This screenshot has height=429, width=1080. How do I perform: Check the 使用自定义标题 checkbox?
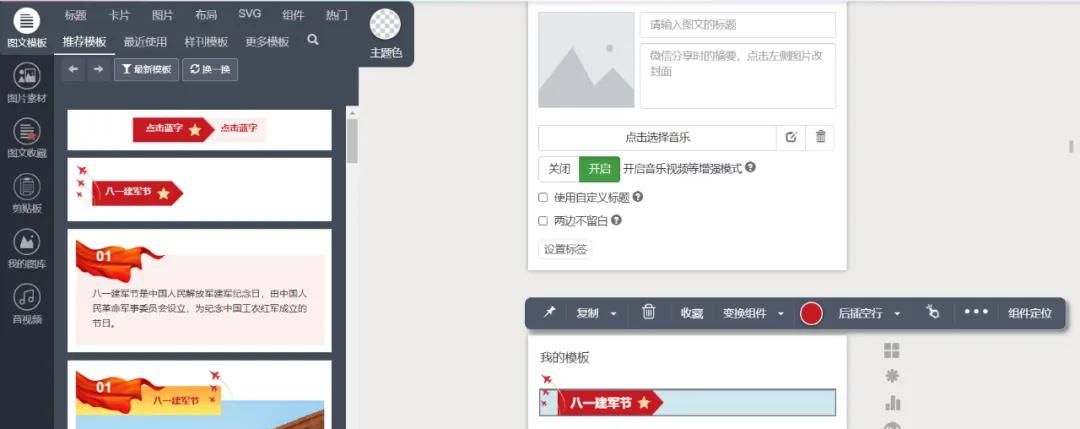click(x=543, y=198)
